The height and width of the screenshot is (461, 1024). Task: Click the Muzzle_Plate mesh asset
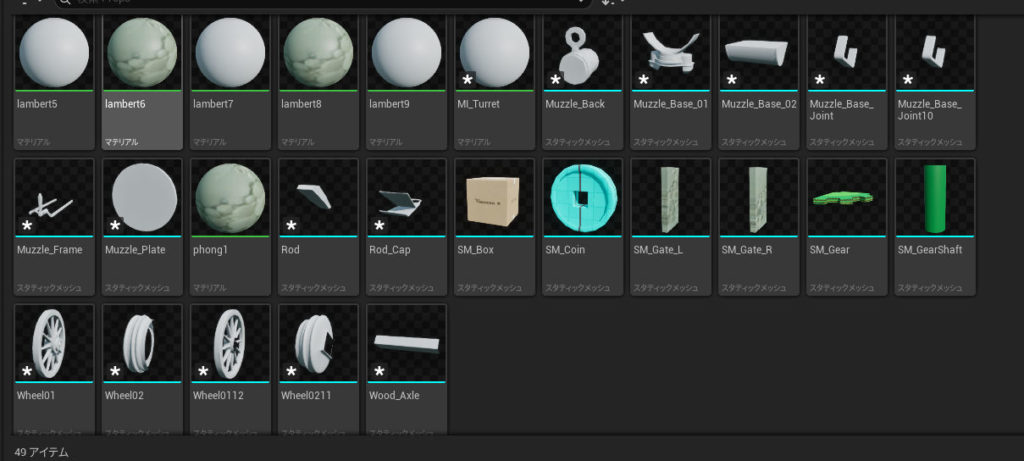pos(142,198)
